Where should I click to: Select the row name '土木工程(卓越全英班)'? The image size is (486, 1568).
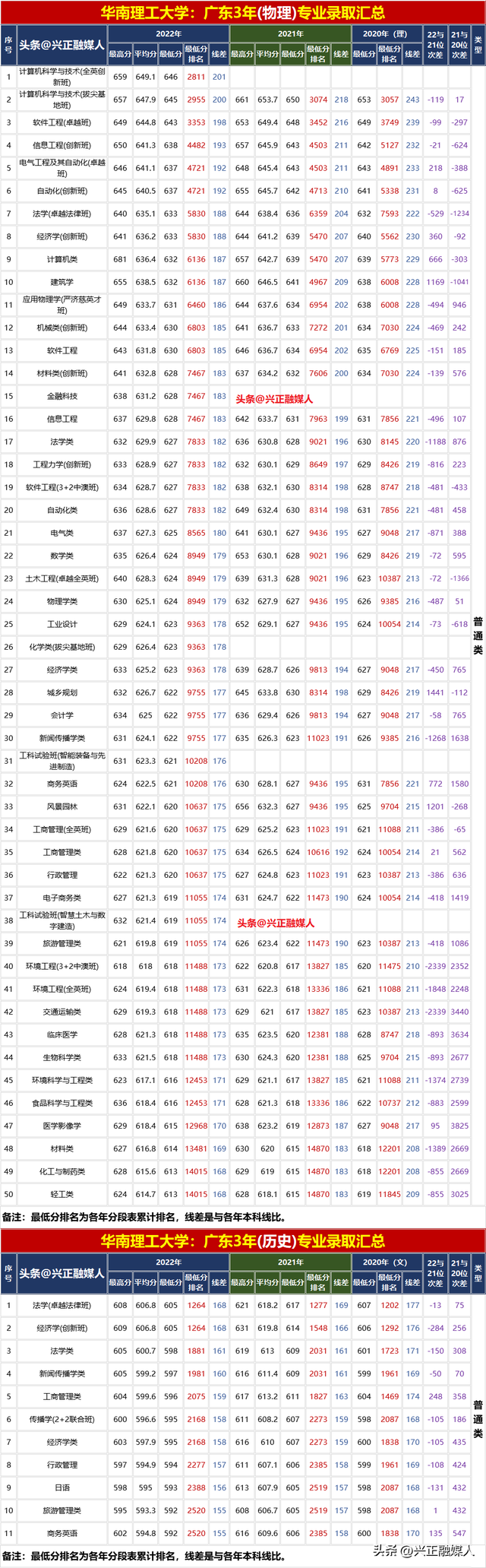[62, 578]
